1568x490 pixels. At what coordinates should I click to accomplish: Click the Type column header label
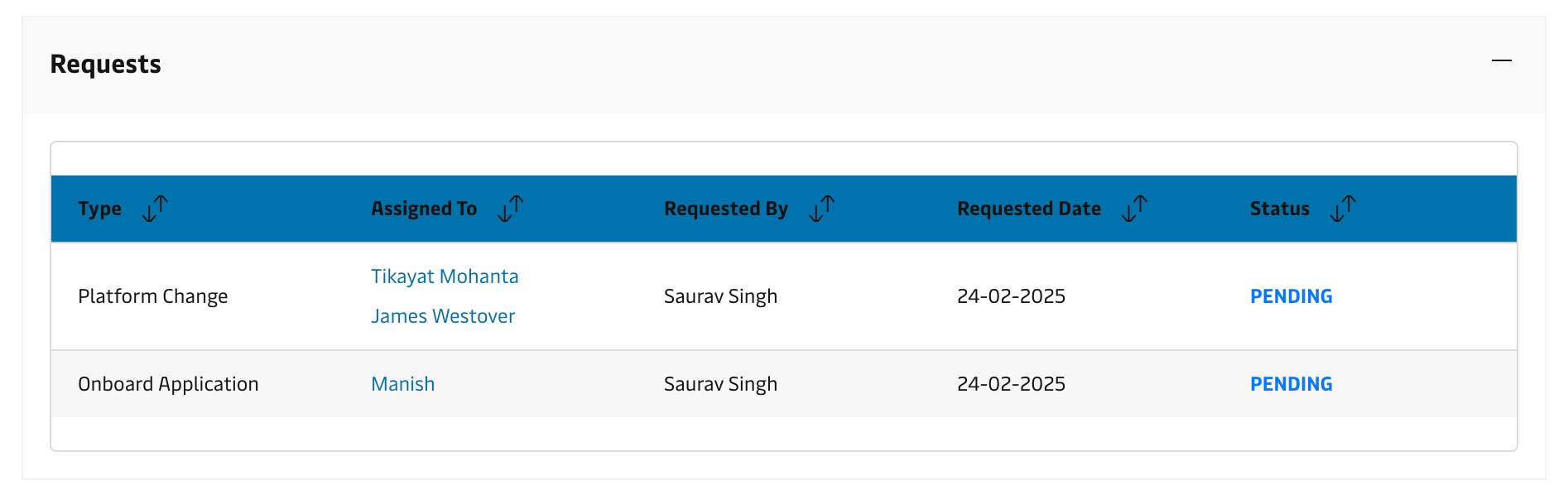[x=99, y=209]
